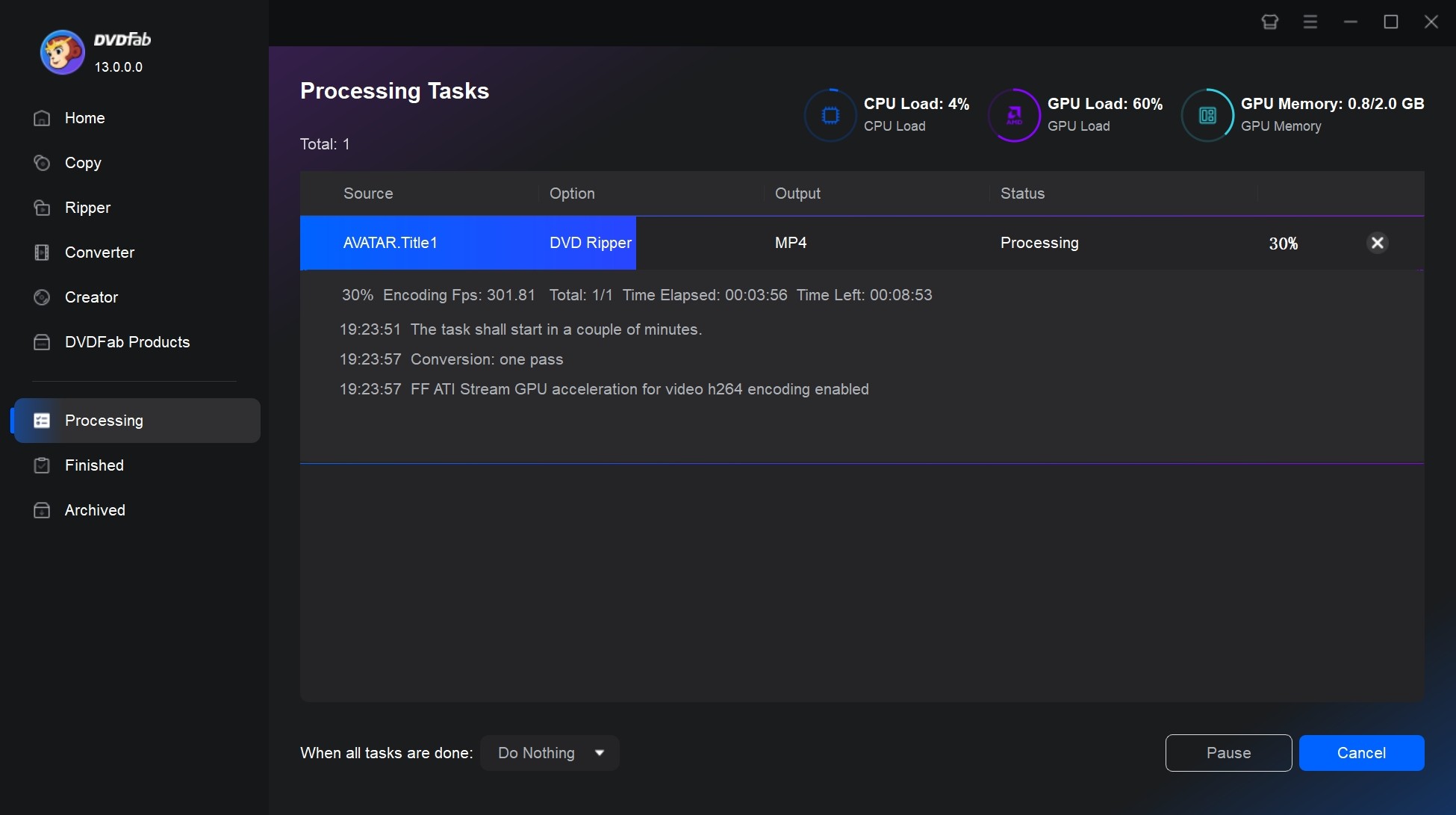Click the hamburger menu icon

tap(1312, 22)
